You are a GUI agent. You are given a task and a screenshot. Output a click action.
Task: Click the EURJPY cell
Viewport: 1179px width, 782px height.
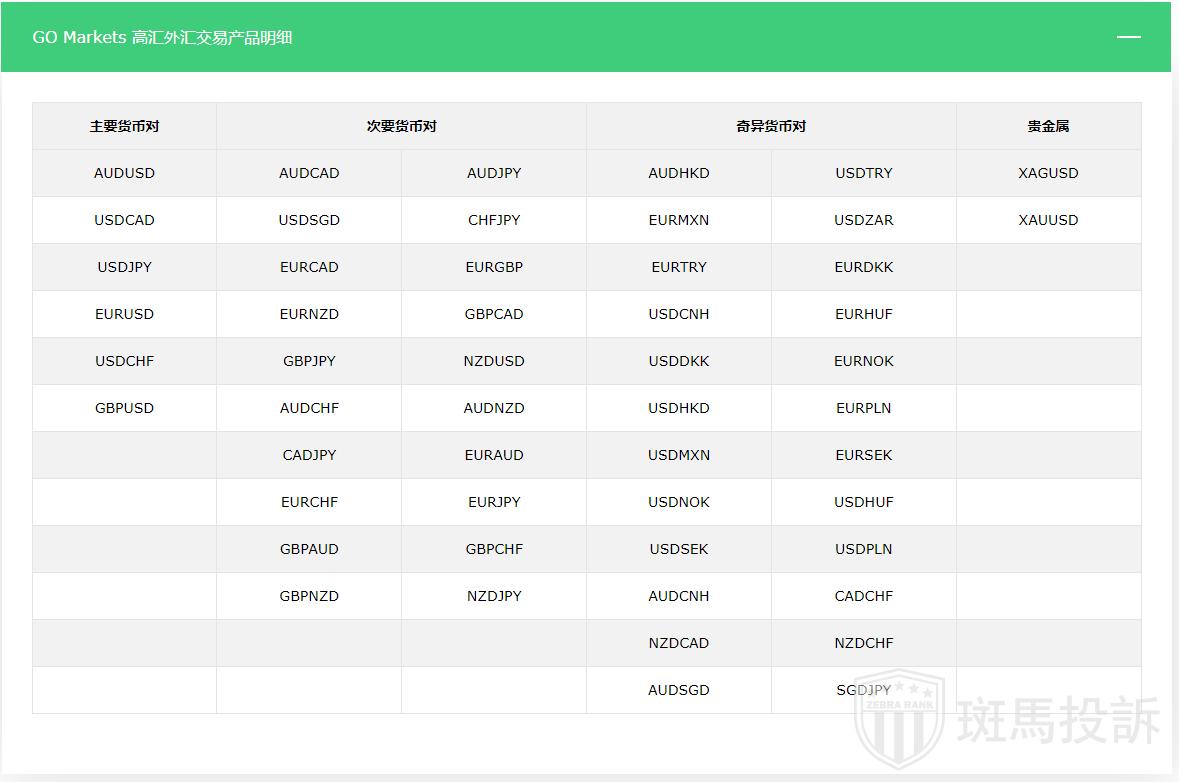pos(494,502)
